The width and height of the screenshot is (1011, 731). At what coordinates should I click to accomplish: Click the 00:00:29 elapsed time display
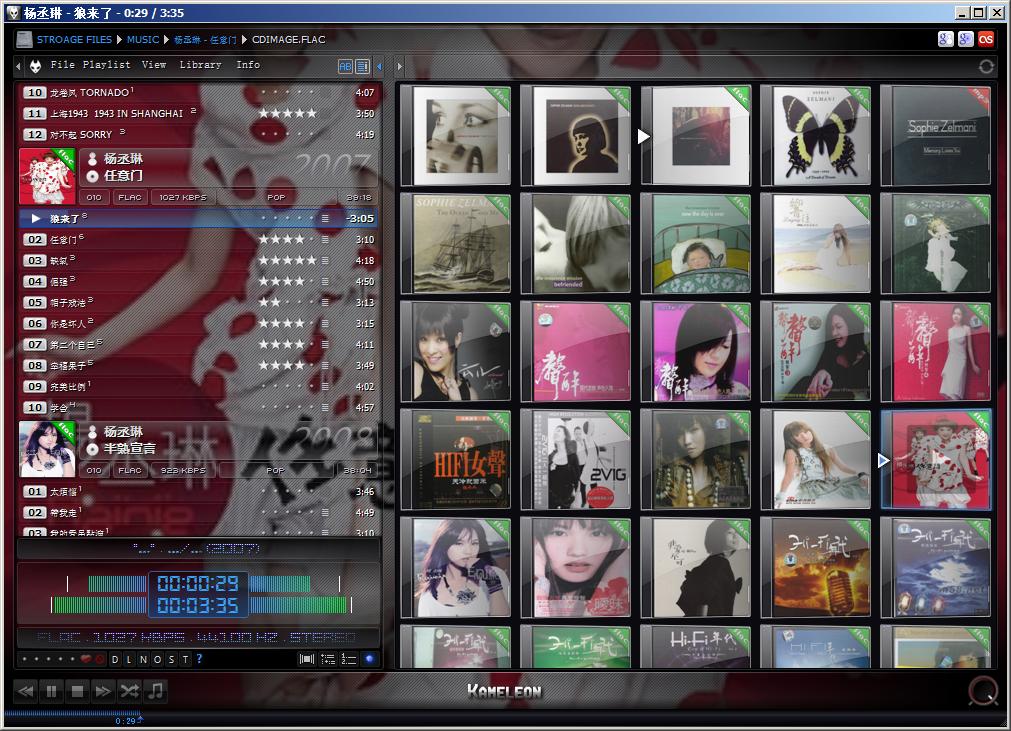coord(198,583)
